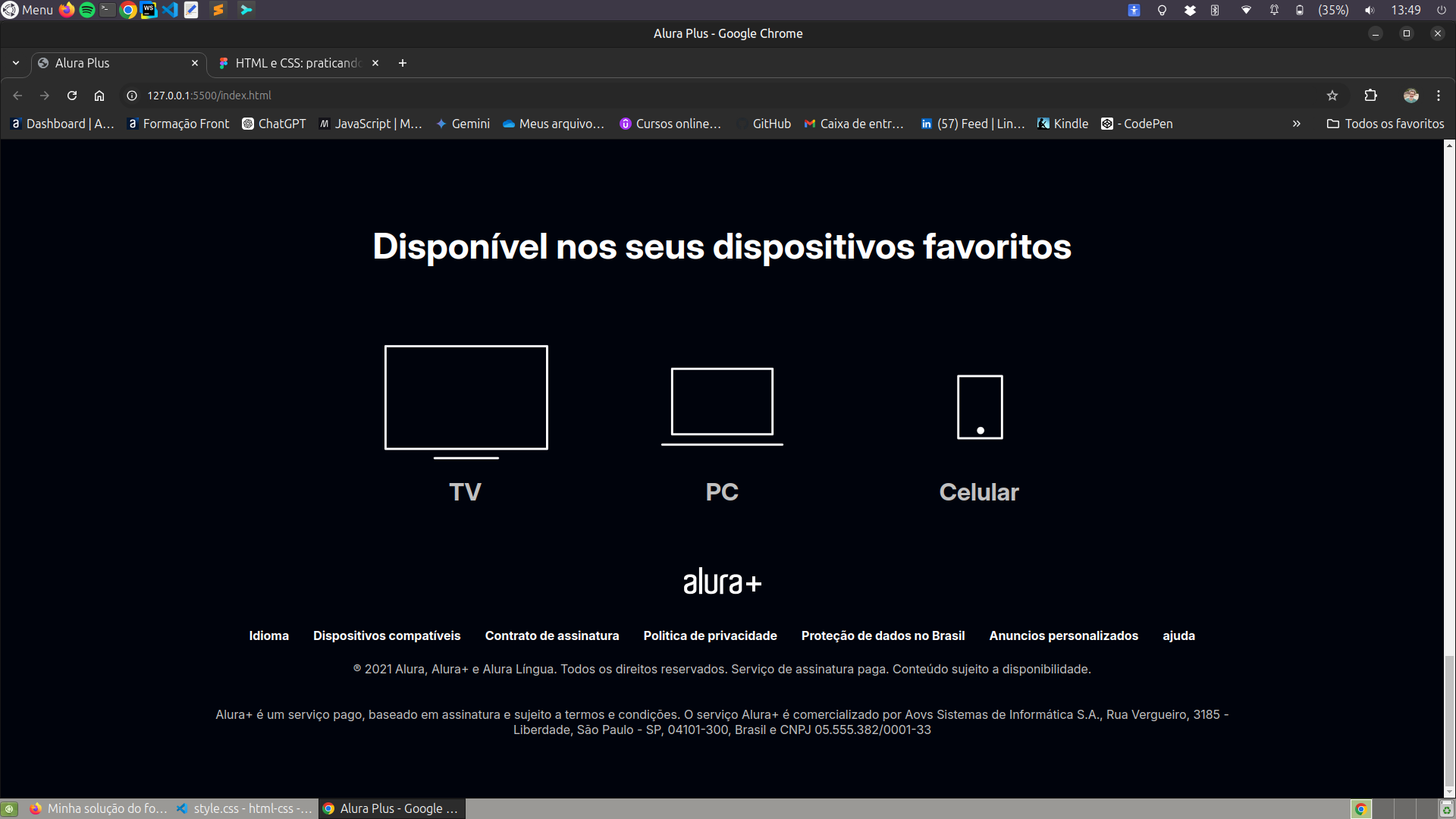Open the Wi-Fi network tray icon
Screen dimensions: 1456x819
[1246, 10]
